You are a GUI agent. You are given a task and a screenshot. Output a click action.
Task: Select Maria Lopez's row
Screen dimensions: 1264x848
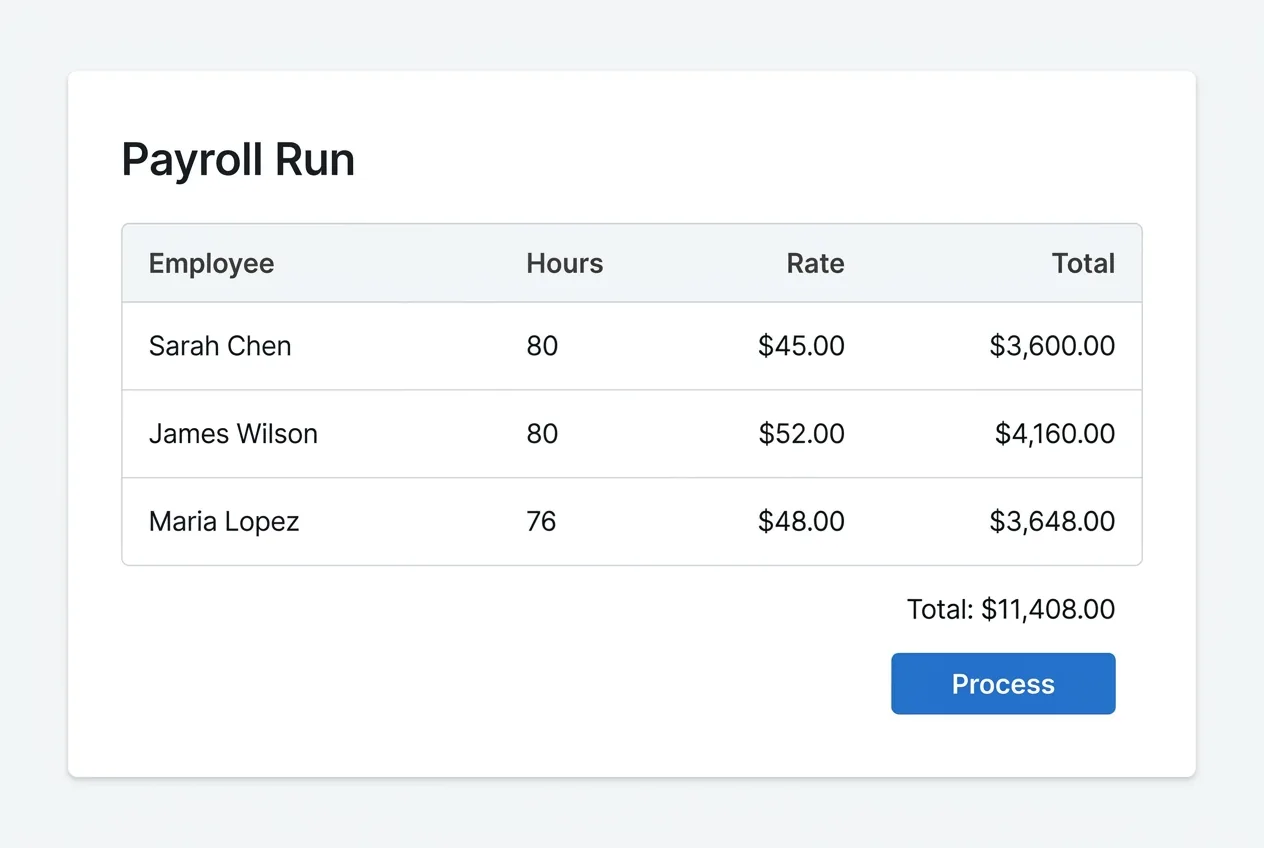(631, 521)
